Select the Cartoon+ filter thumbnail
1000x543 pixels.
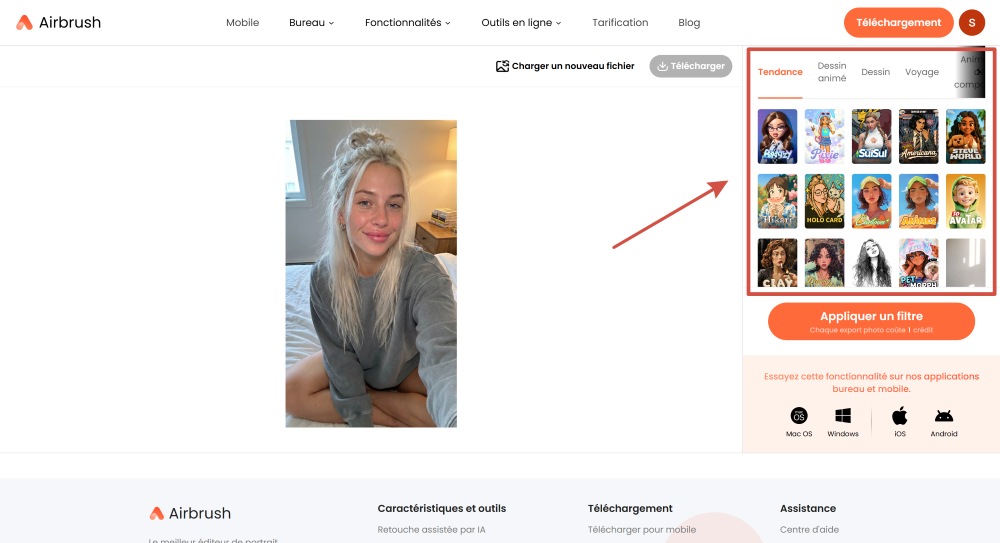pyautogui.click(x=871, y=201)
